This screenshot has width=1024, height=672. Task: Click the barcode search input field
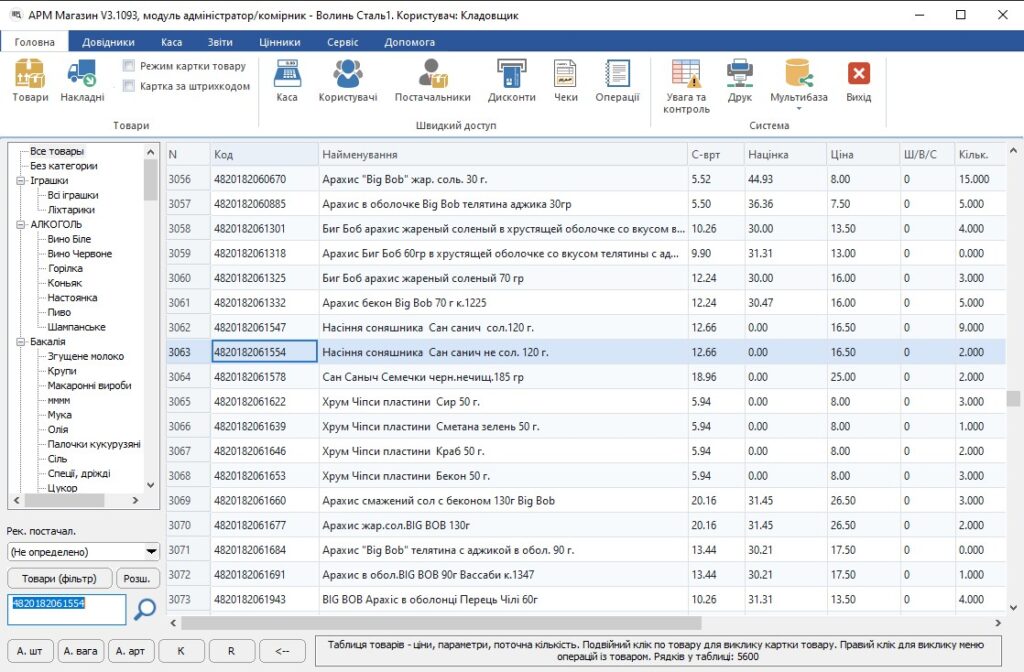[66, 609]
